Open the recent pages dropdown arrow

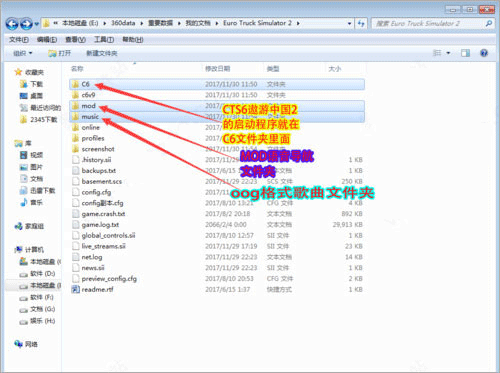(37, 24)
